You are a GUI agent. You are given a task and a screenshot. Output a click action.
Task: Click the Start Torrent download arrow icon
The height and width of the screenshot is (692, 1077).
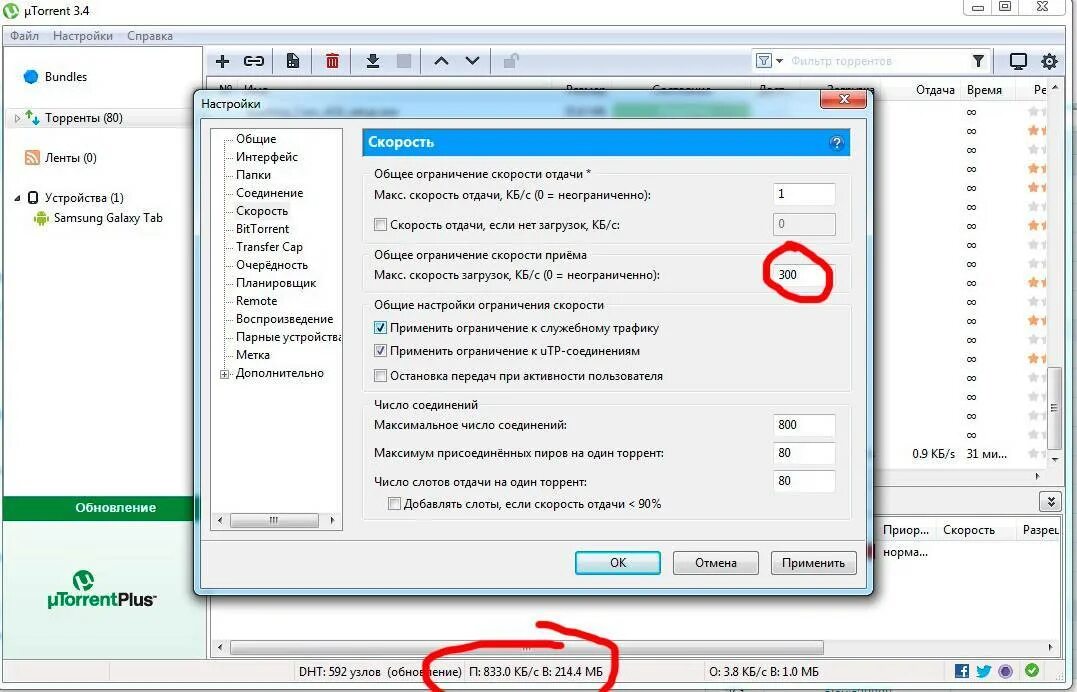[x=372, y=61]
